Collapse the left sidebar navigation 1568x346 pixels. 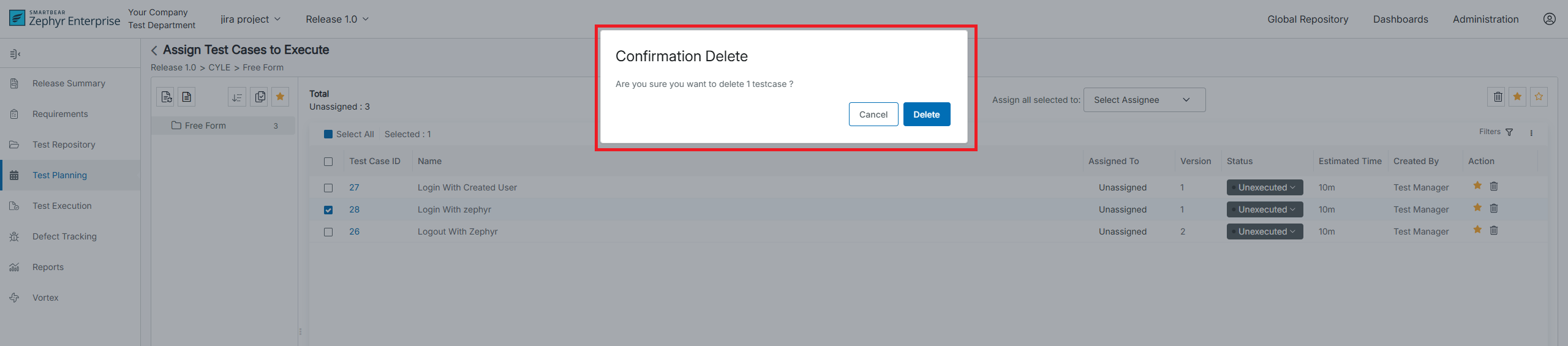click(15, 54)
